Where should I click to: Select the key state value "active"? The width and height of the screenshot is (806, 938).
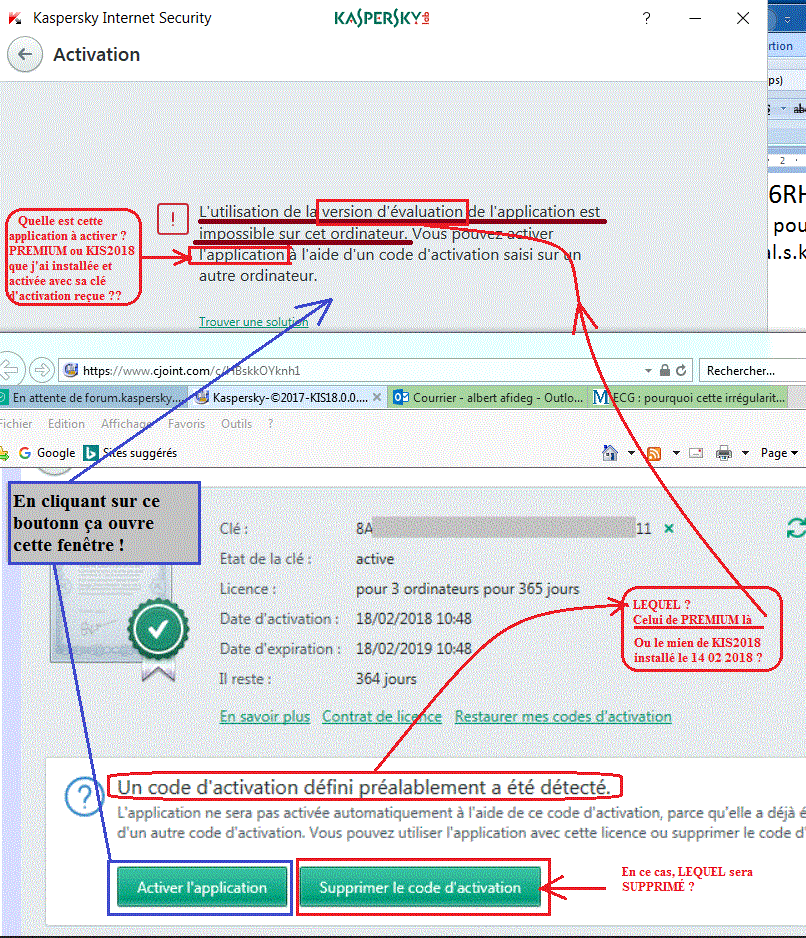(375, 559)
